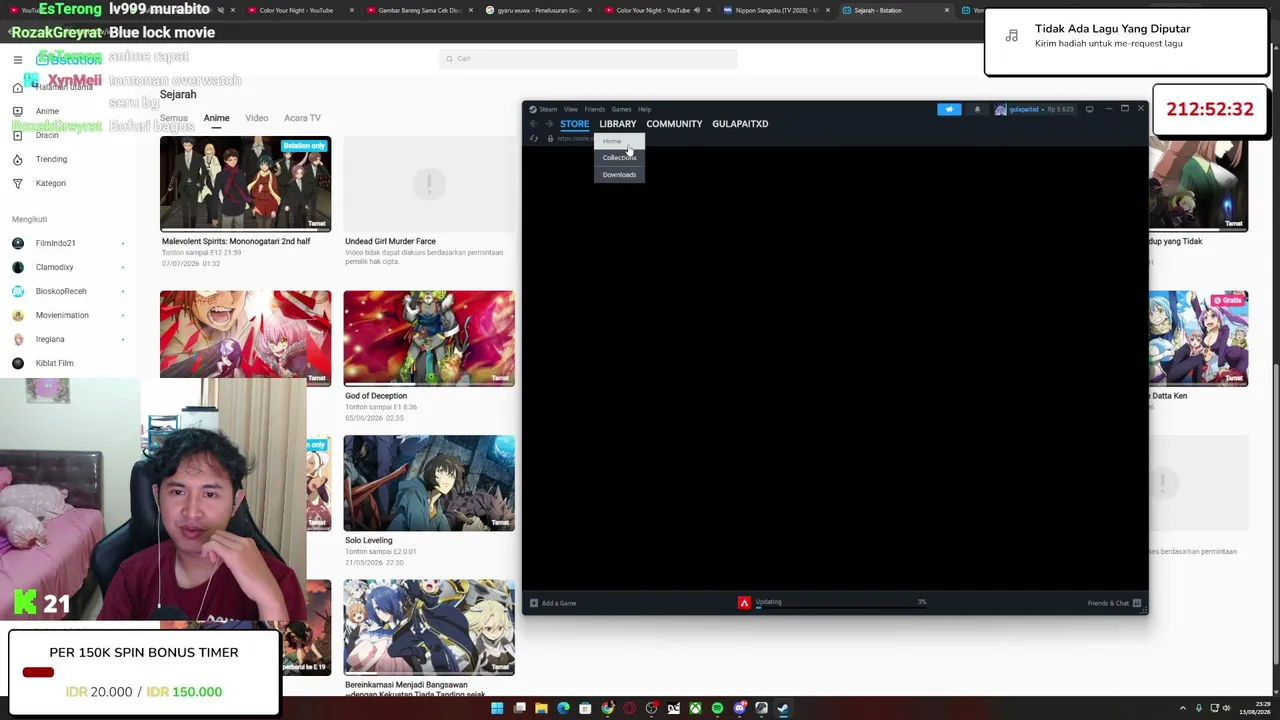Viewport: 1280px width, 720px height.
Task: Reload the Steam store page
Action: tap(534, 138)
